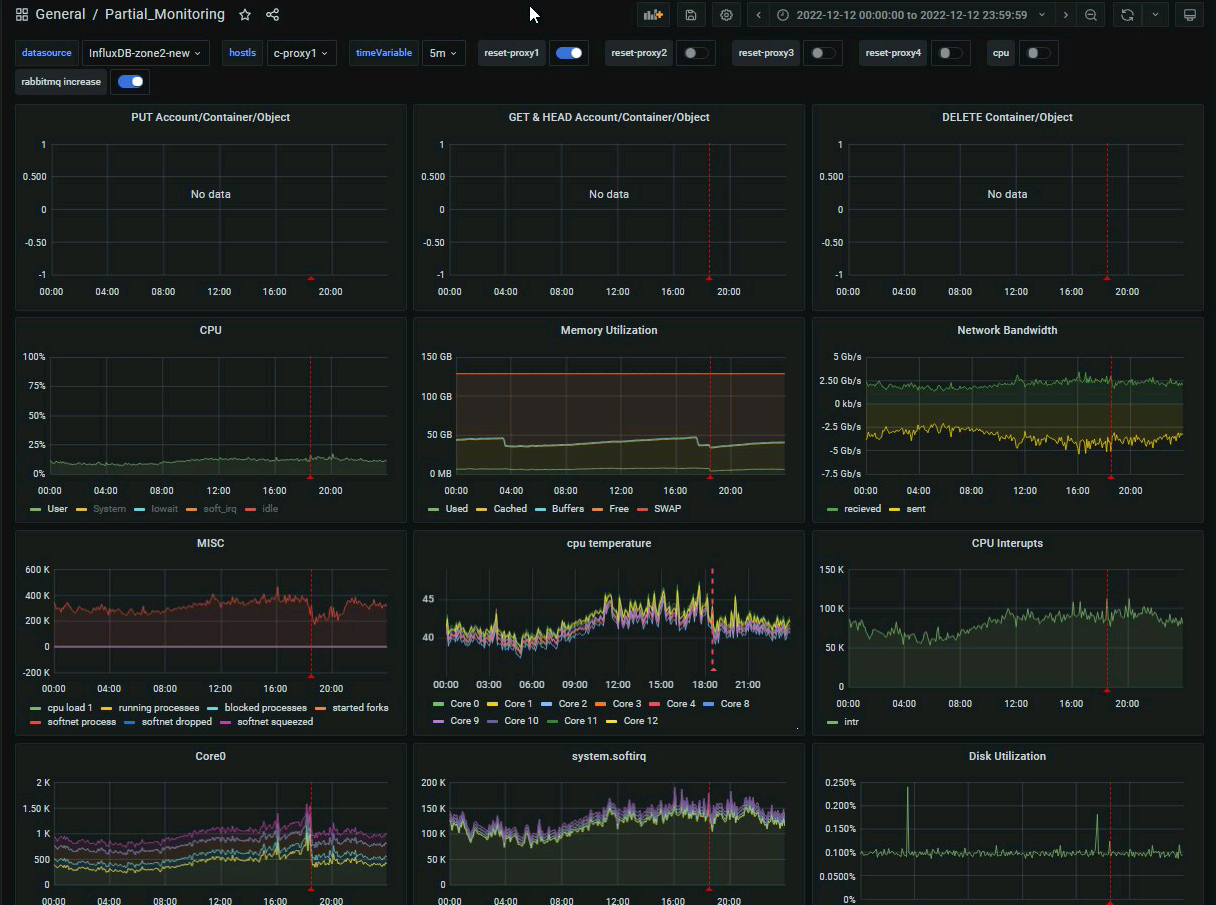Star the Partial_Monitoring dashboard
The width and height of the screenshot is (1216, 905).
(x=245, y=15)
